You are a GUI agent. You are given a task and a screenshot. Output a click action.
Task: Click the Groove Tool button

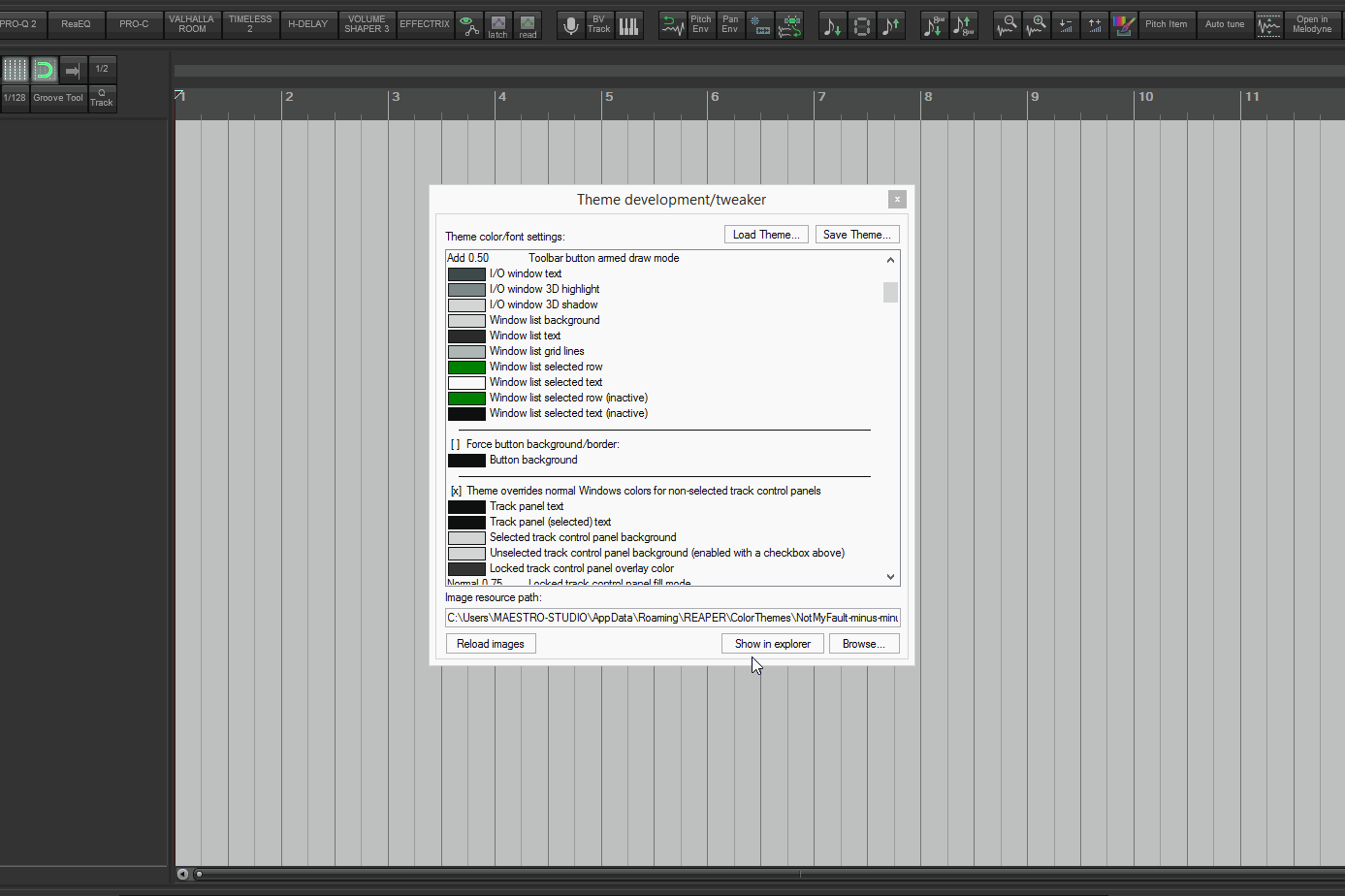point(58,98)
